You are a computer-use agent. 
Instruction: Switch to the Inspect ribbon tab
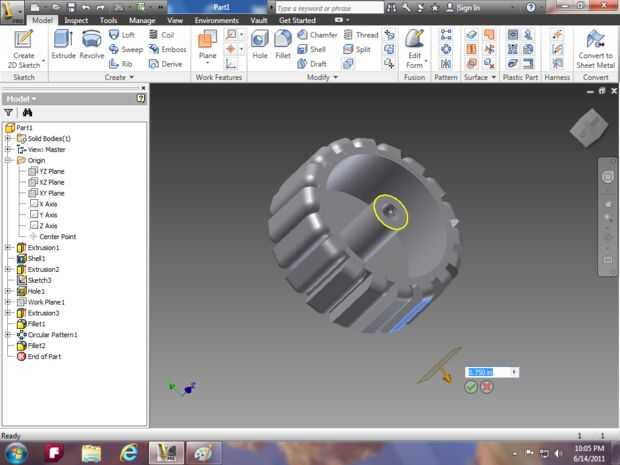(x=76, y=20)
